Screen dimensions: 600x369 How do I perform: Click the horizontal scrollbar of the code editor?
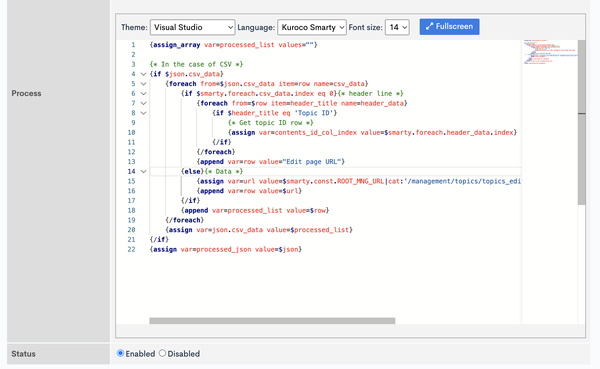point(272,321)
